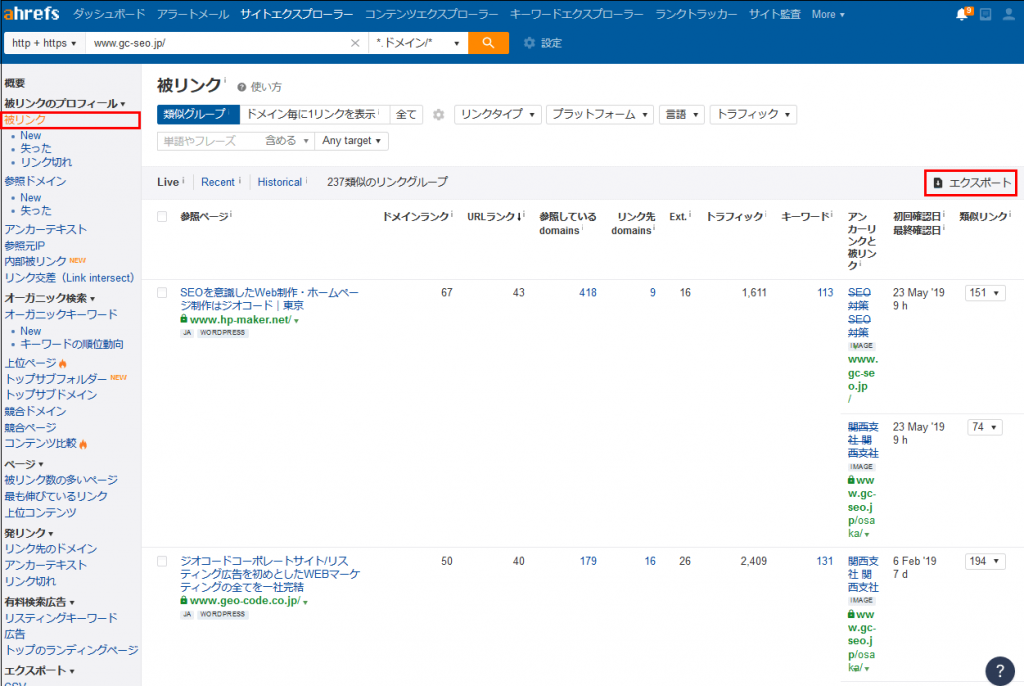Open the notifications bell icon
Image resolution: width=1024 pixels, height=686 pixels.
pos(961,14)
